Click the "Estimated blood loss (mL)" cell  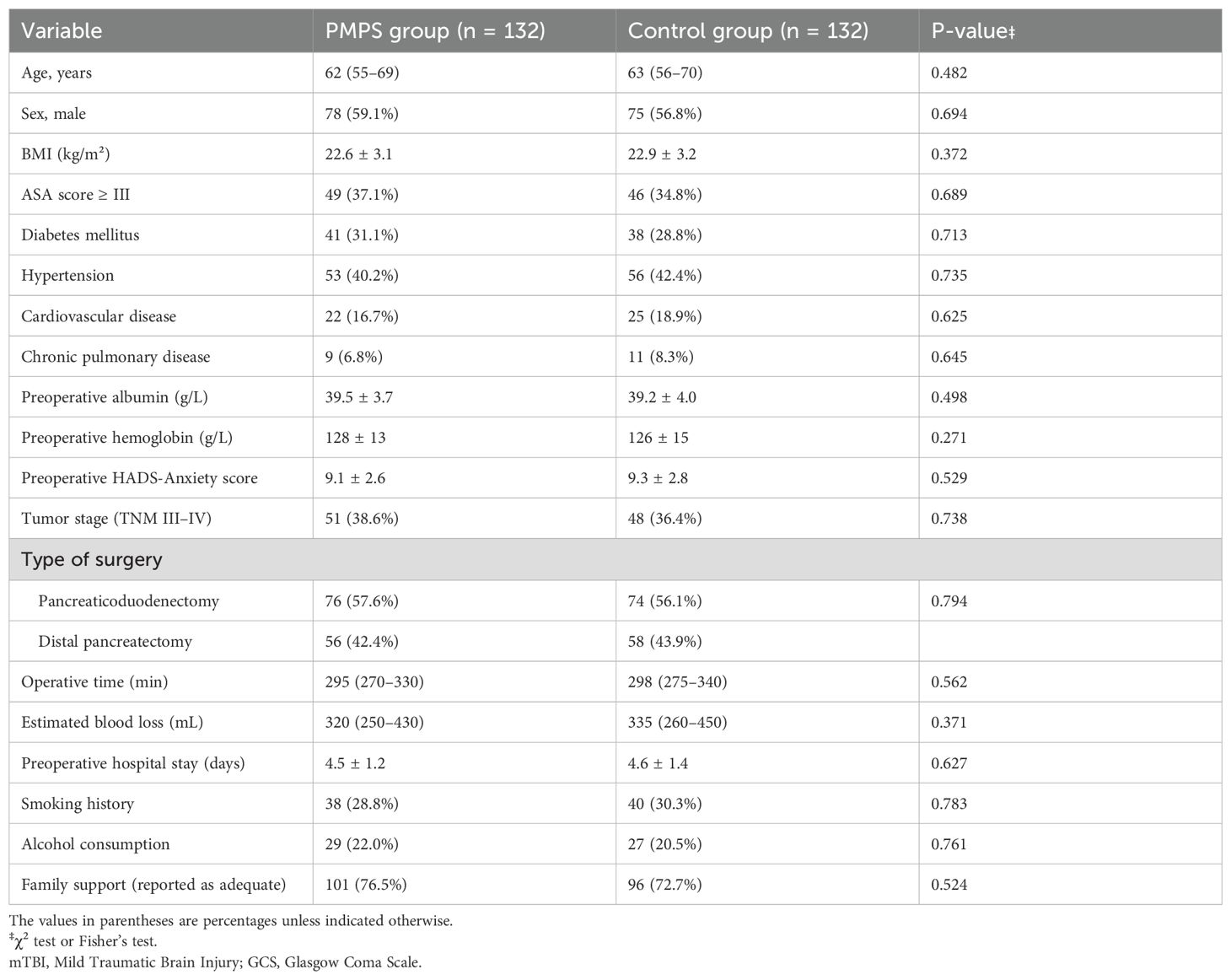click(112, 722)
